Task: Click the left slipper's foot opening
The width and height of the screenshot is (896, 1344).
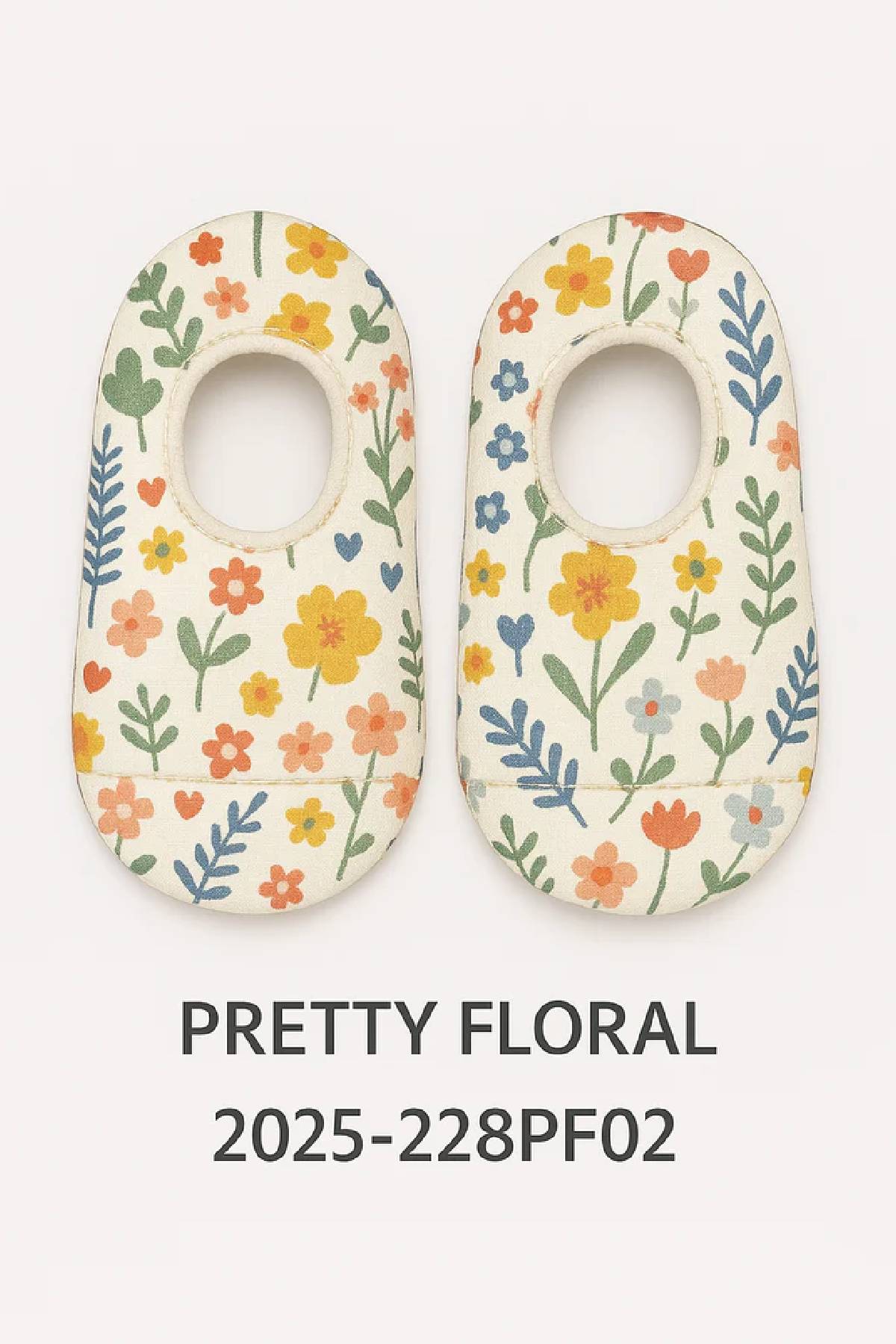Action: pos(261,435)
